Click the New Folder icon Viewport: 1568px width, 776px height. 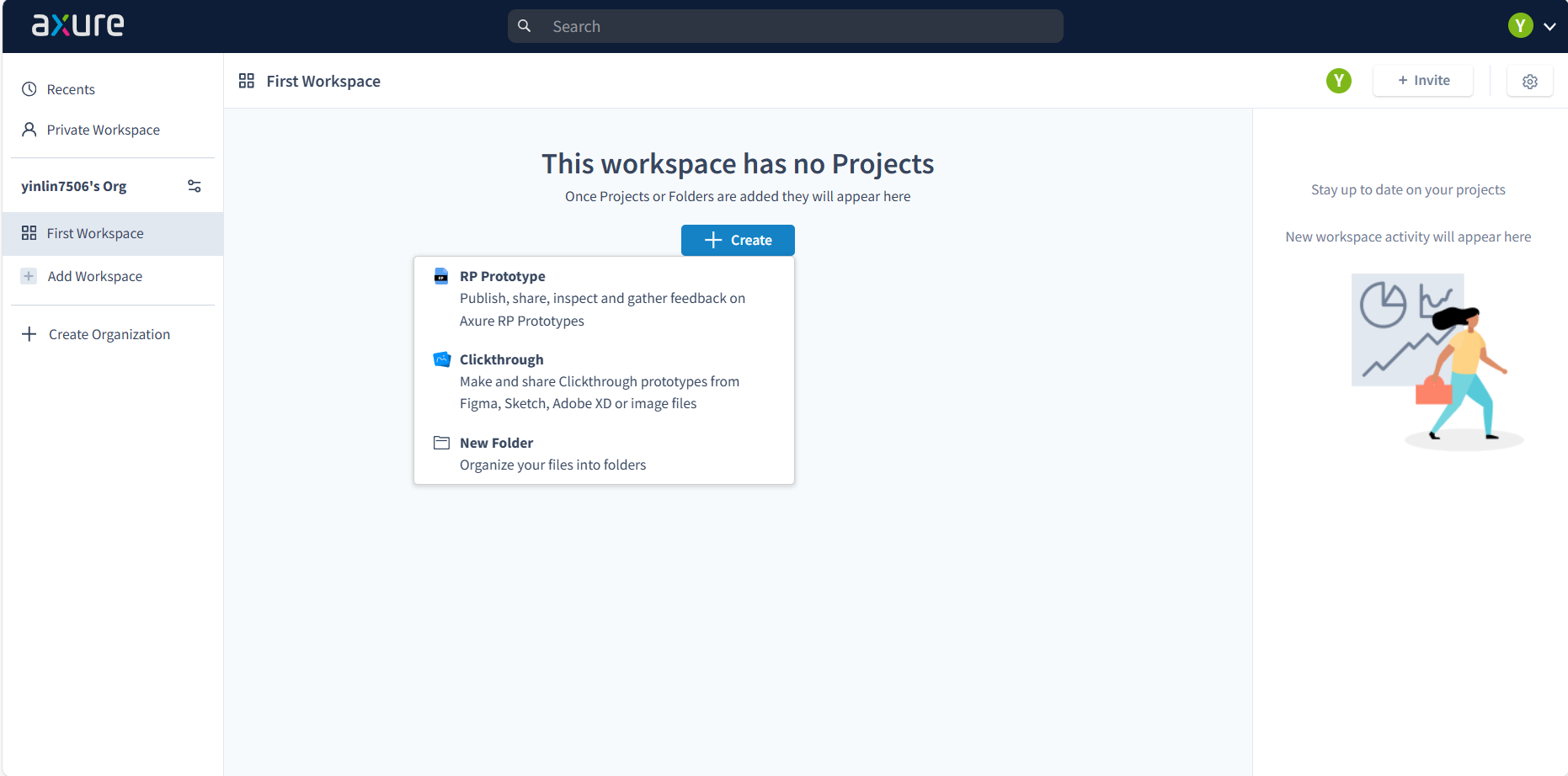tap(441, 443)
